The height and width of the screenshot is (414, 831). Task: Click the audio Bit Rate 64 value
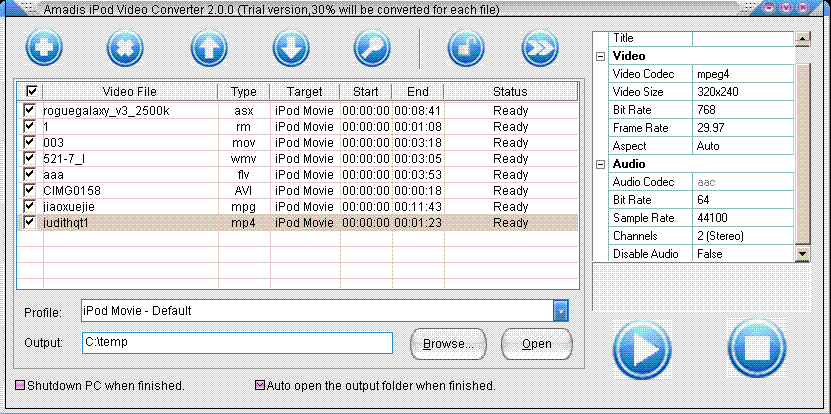(x=743, y=200)
